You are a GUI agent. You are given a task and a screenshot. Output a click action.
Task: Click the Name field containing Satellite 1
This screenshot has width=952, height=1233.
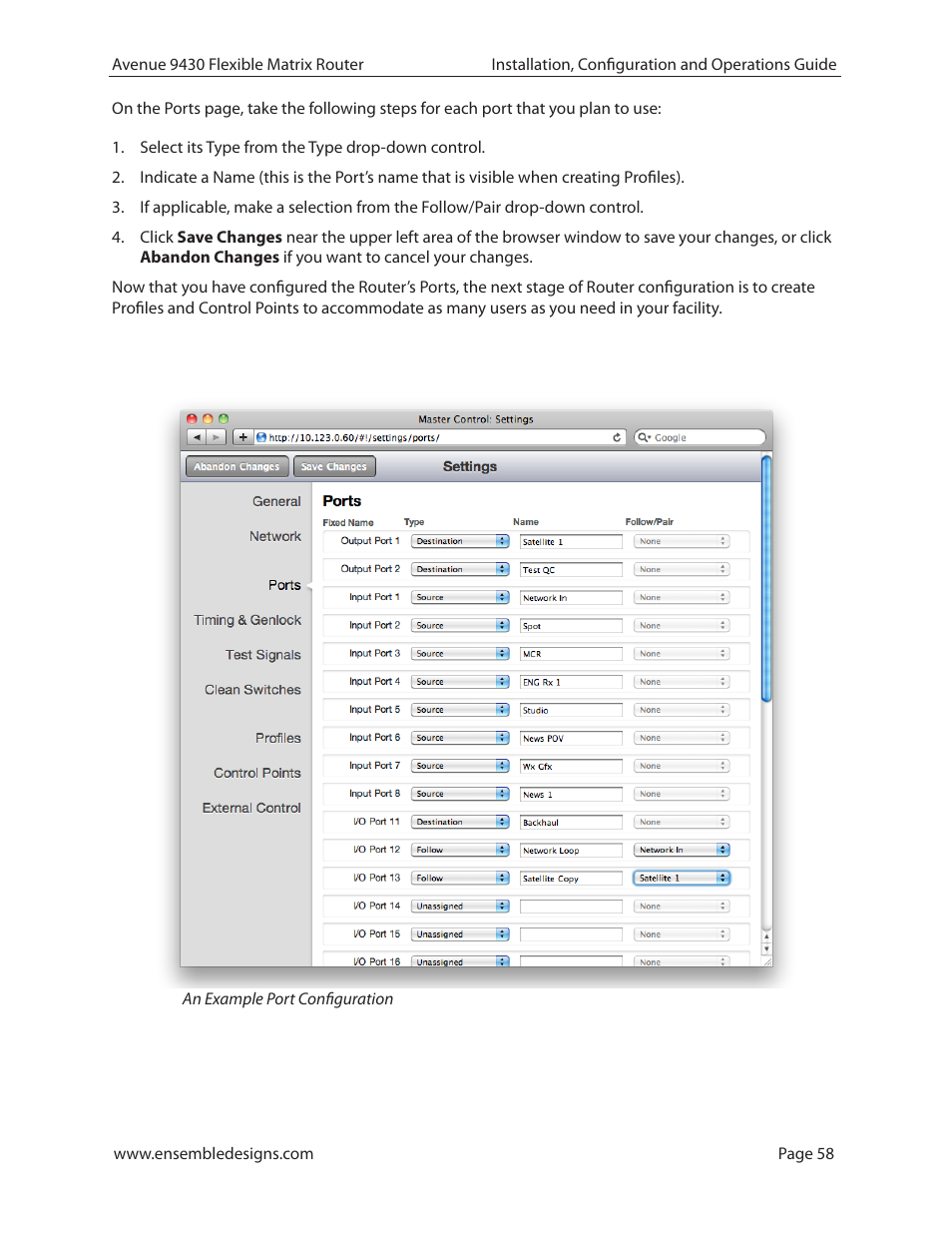pyautogui.click(x=571, y=542)
